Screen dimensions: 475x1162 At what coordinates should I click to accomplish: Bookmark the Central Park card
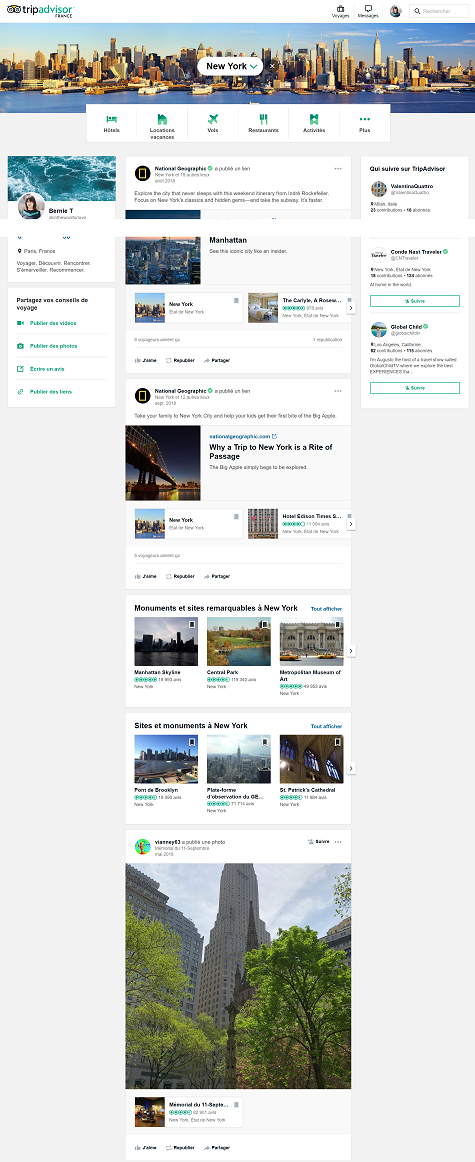[x=265, y=625]
